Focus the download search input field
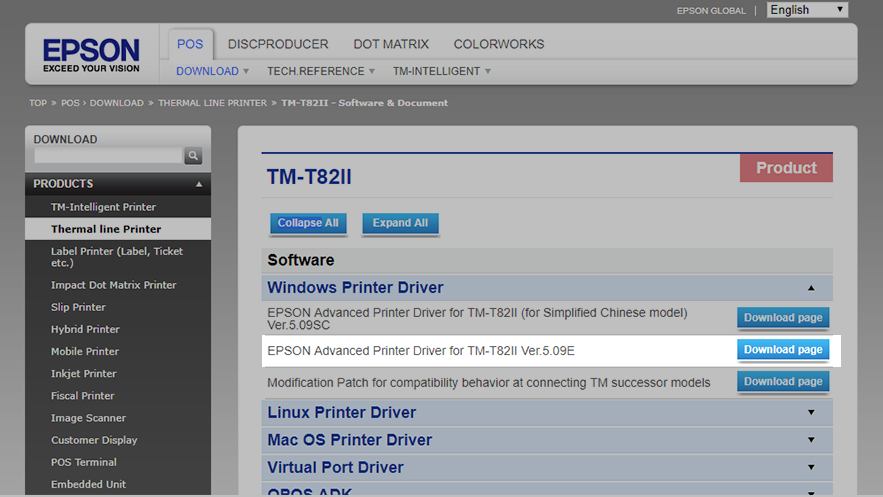This screenshot has height=497, width=883. tap(108, 155)
